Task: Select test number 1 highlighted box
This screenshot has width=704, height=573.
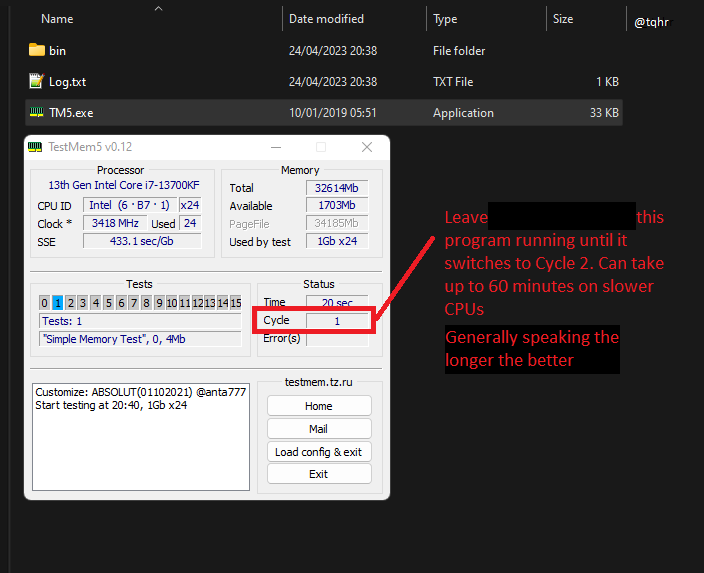Action: coord(58,303)
